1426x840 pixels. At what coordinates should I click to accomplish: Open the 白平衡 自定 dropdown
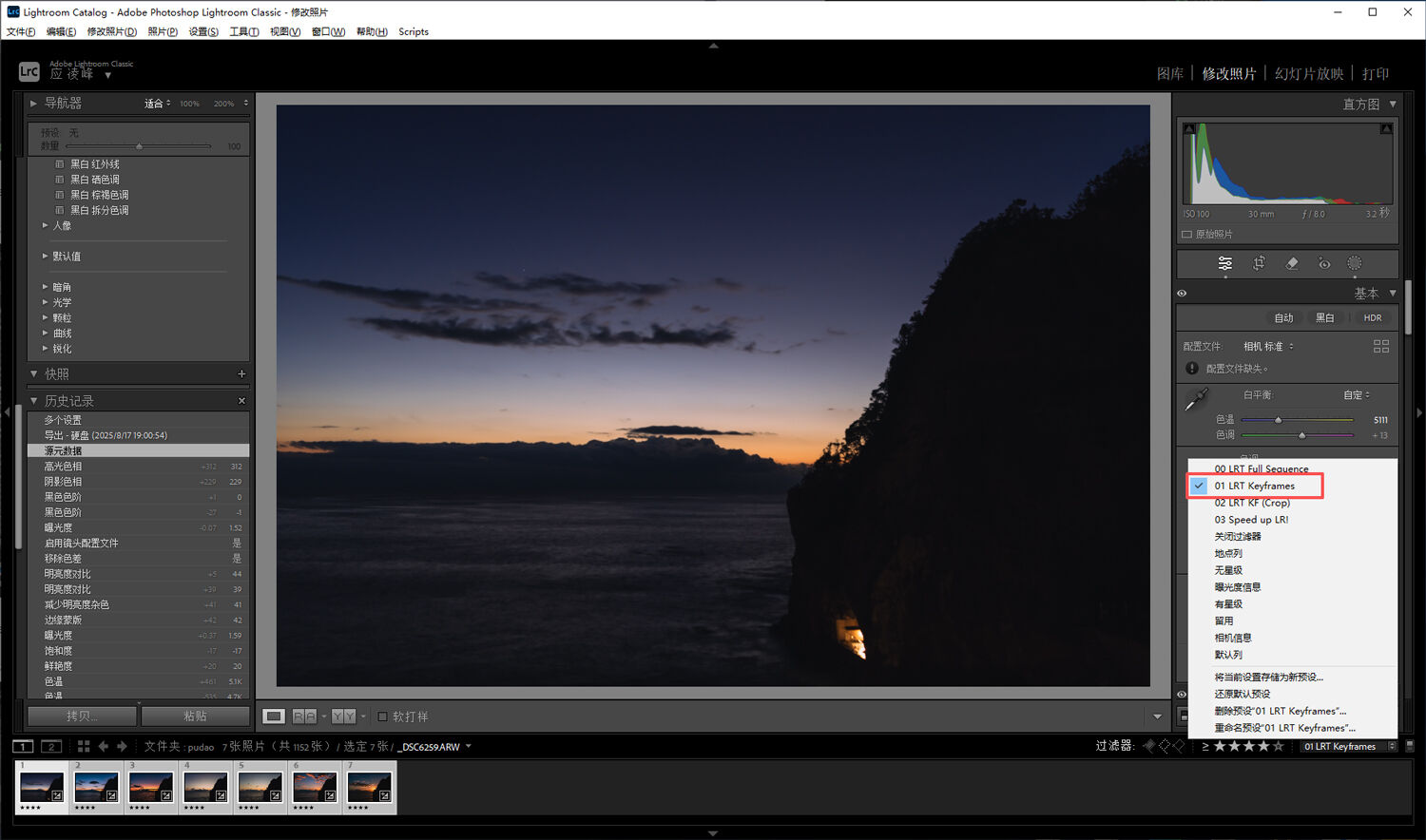coord(1357,395)
